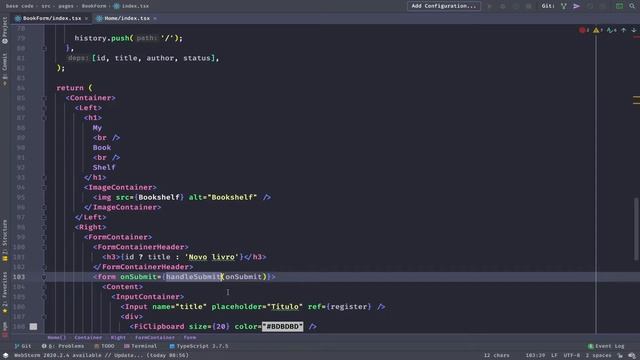Click the read-only lock icon in status bar

point(620,356)
